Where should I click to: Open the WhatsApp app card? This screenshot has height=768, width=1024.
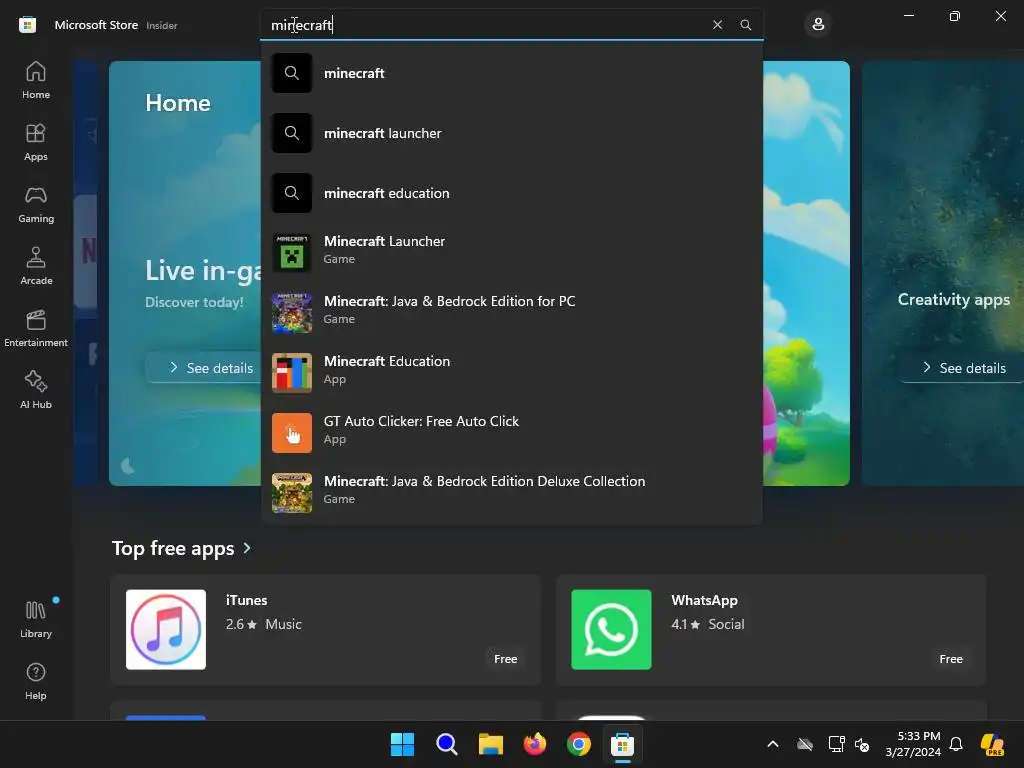(771, 630)
